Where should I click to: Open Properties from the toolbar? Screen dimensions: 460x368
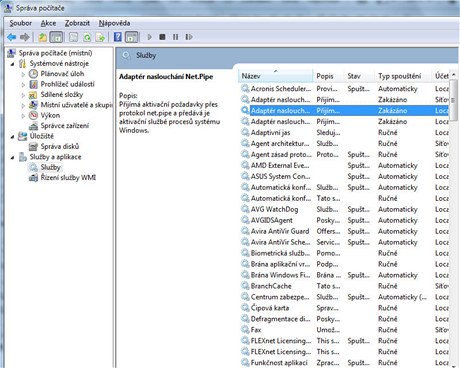pos(73,37)
